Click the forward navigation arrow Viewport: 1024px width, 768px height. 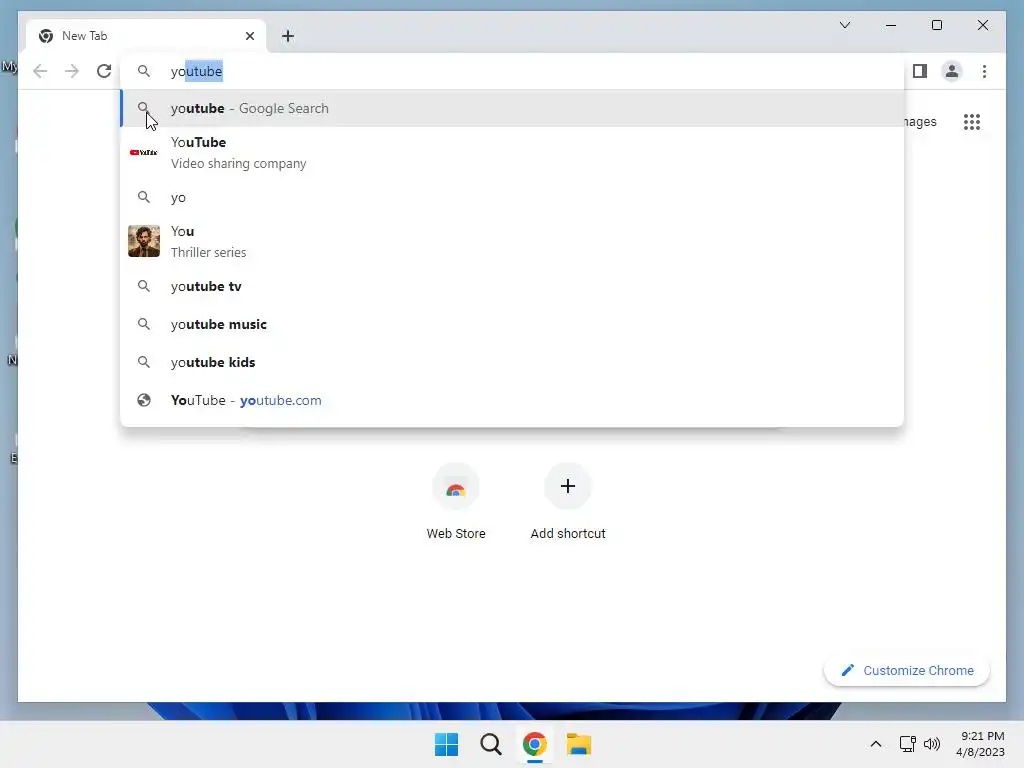[72, 71]
